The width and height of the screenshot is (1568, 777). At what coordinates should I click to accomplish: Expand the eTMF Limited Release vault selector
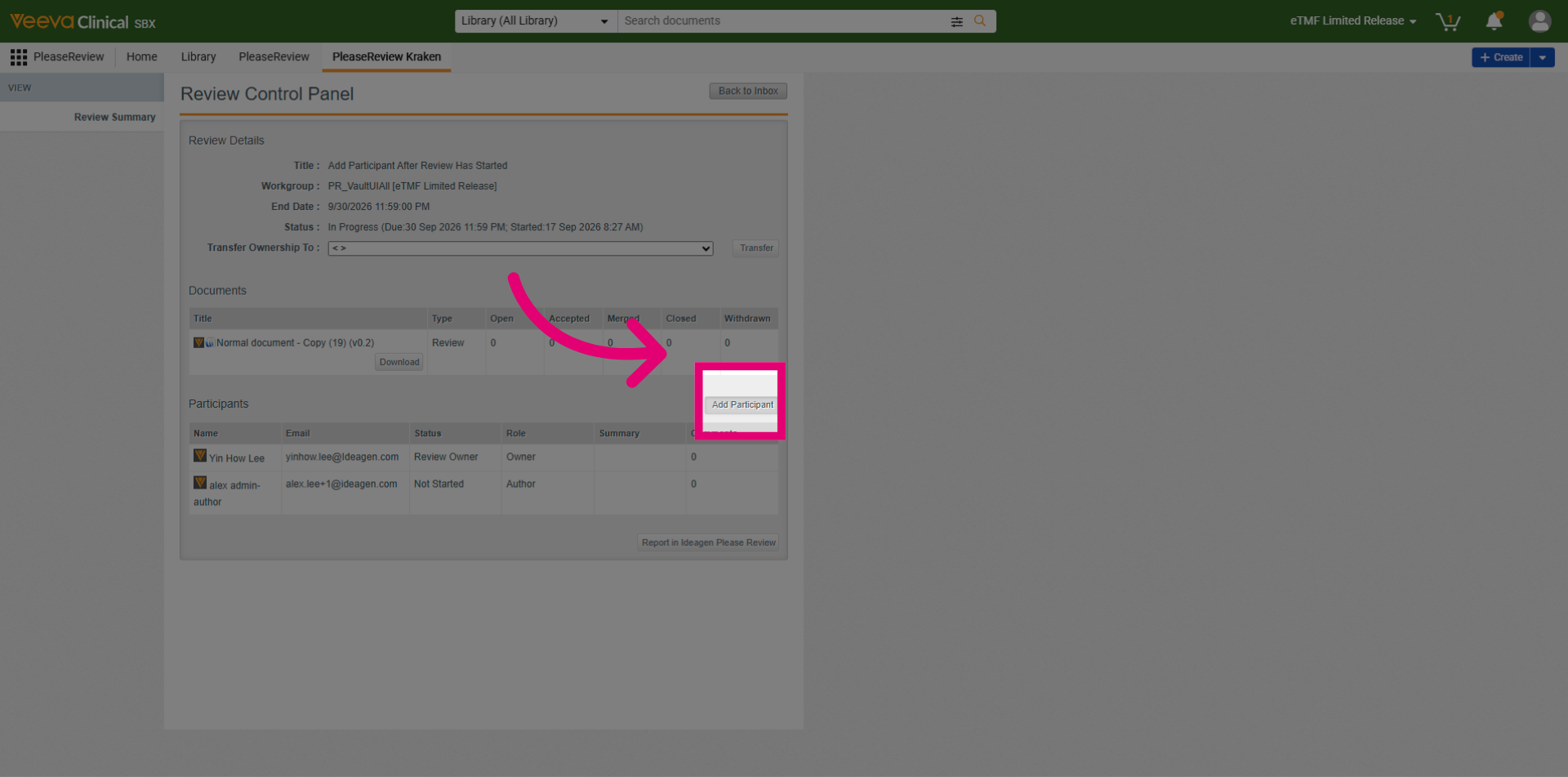1353,21
